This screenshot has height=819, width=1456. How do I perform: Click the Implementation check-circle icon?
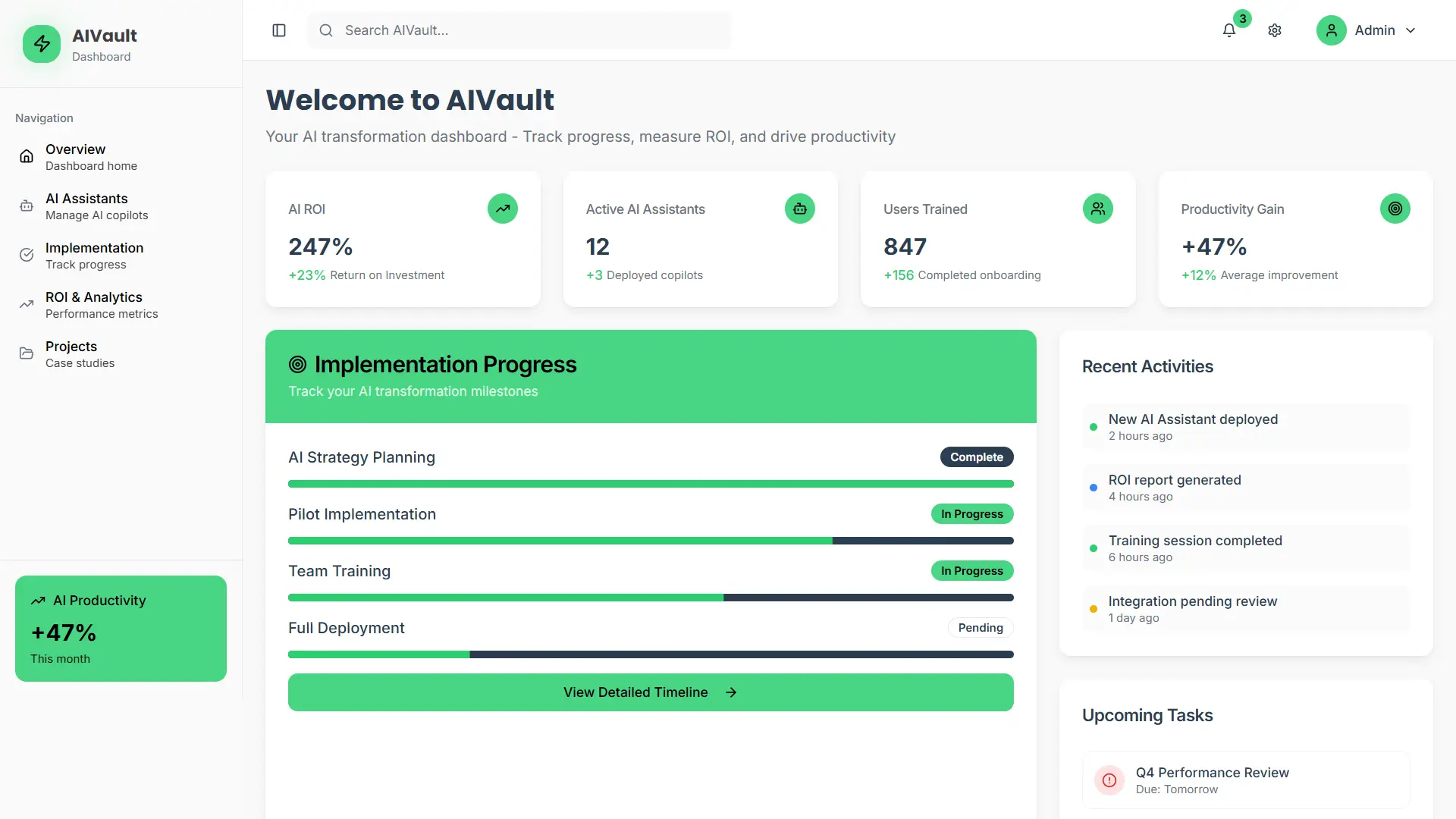27,255
